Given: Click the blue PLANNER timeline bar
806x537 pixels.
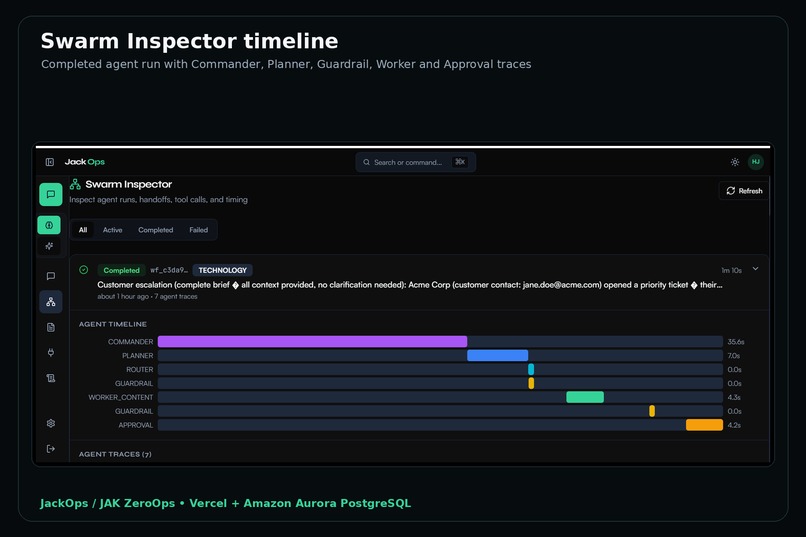Looking at the screenshot, I should (498, 356).
